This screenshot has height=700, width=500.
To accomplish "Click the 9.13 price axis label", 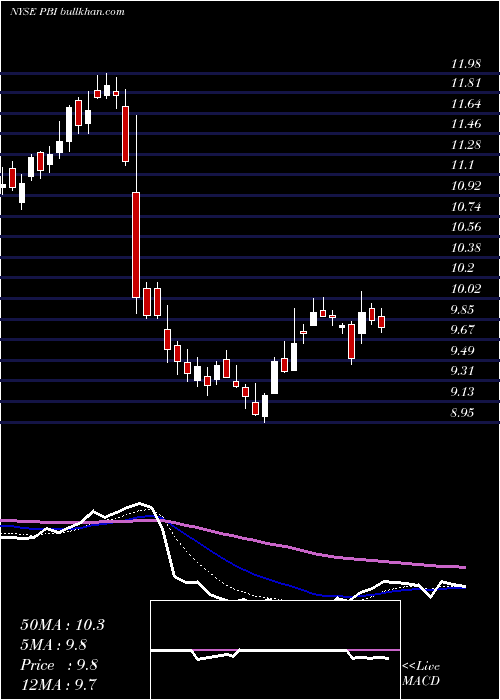I will (x=462, y=392).
